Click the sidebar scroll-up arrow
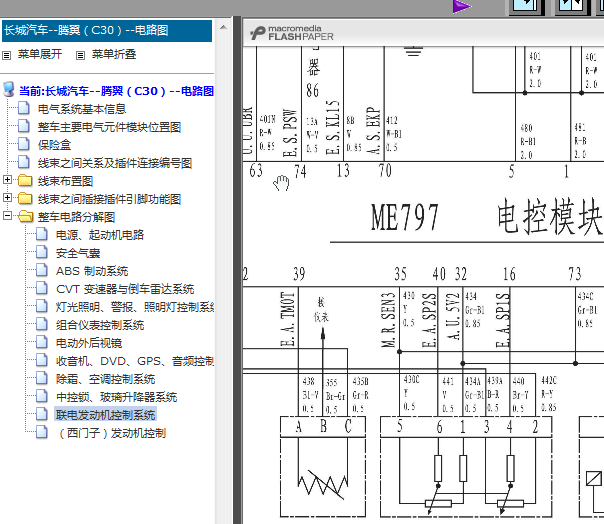Image resolution: width=604 pixels, height=524 pixels. coord(223,27)
